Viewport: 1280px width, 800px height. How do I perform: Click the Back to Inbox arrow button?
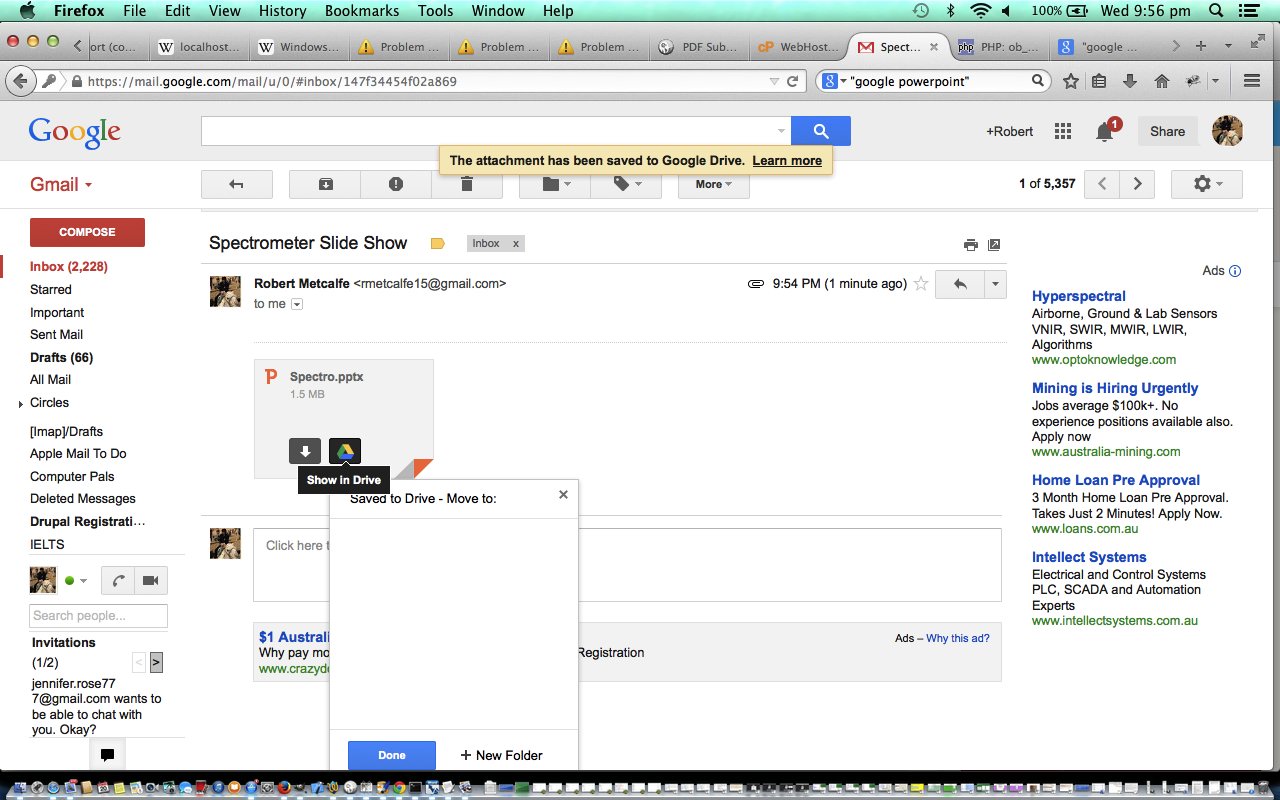click(x=237, y=184)
